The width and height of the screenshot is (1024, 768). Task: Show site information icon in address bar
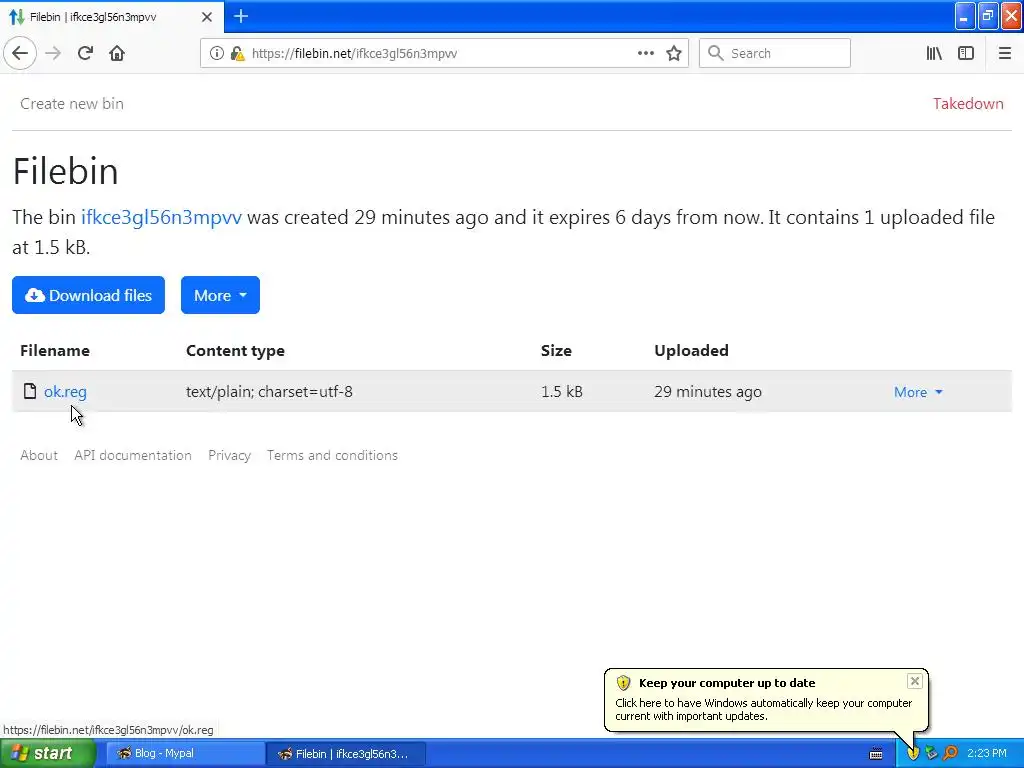tap(216, 53)
